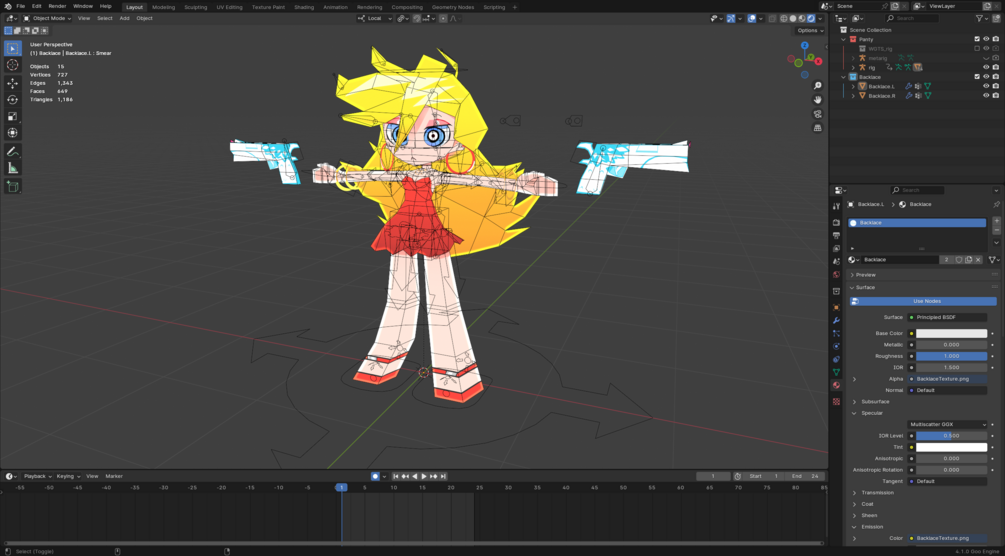Uncheck Backlace collection's view layer checkbox

pyautogui.click(x=977, y=76)
